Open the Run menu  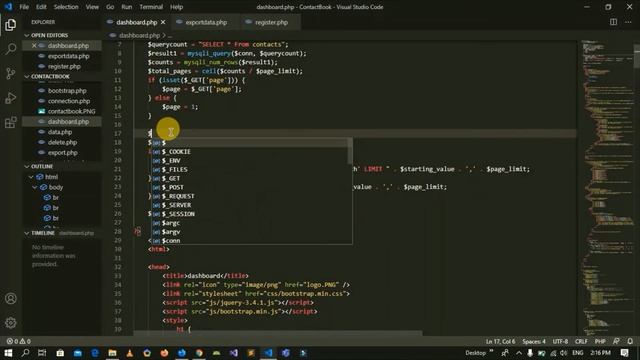tap(127, 7)
